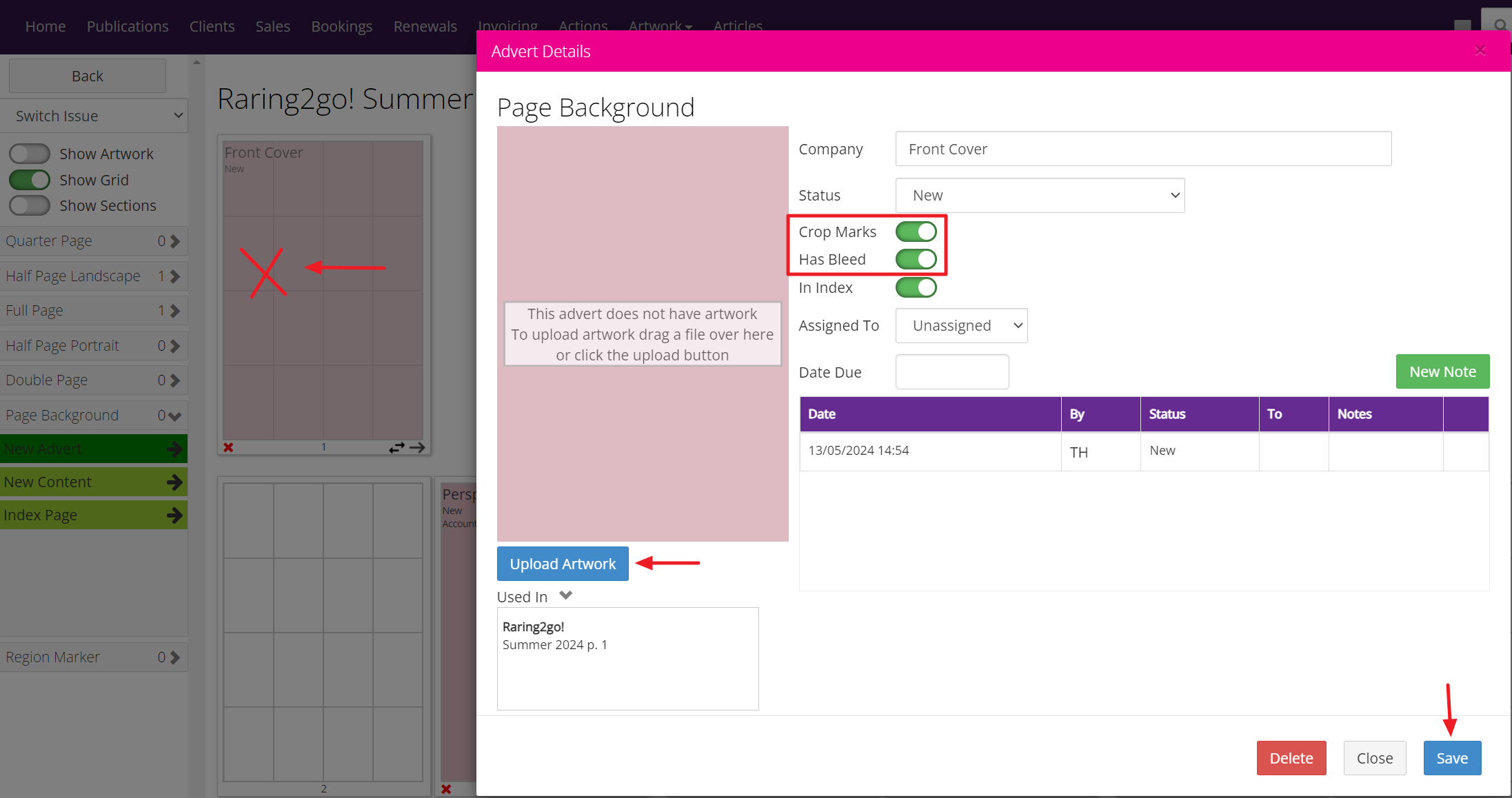Click the Quarter Page chevron arrow
Screen dimensions: 1512x798
(175, 241)
